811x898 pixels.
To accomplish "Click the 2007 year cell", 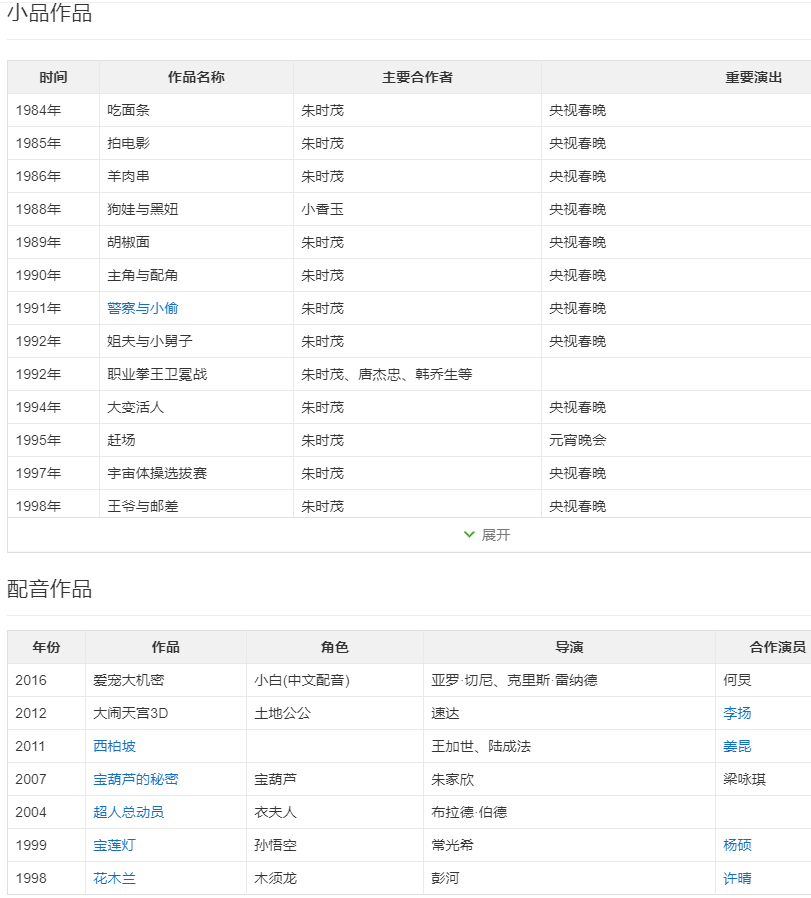I will coord(47,779).
